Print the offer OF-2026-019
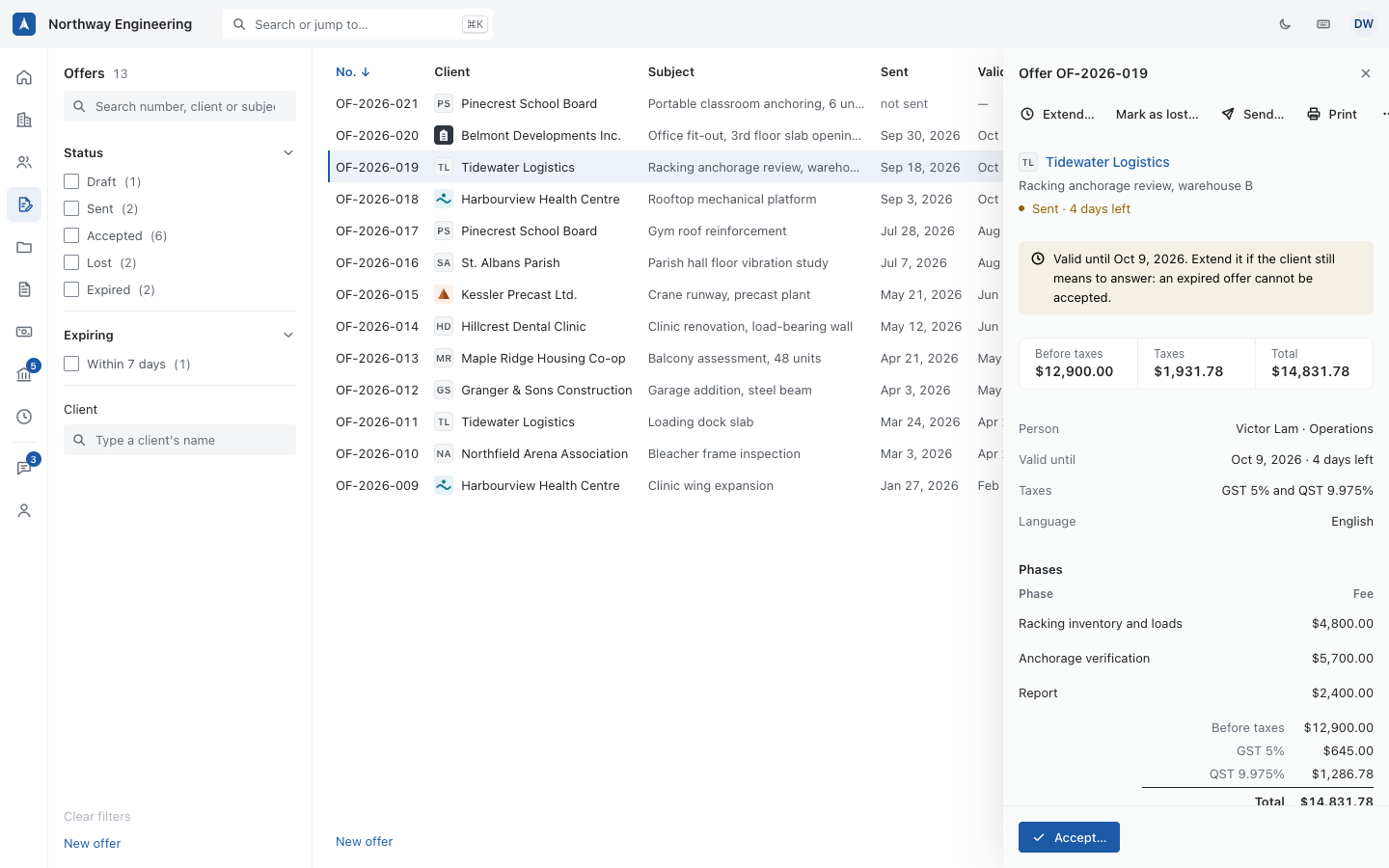 tap(1332, 114)
